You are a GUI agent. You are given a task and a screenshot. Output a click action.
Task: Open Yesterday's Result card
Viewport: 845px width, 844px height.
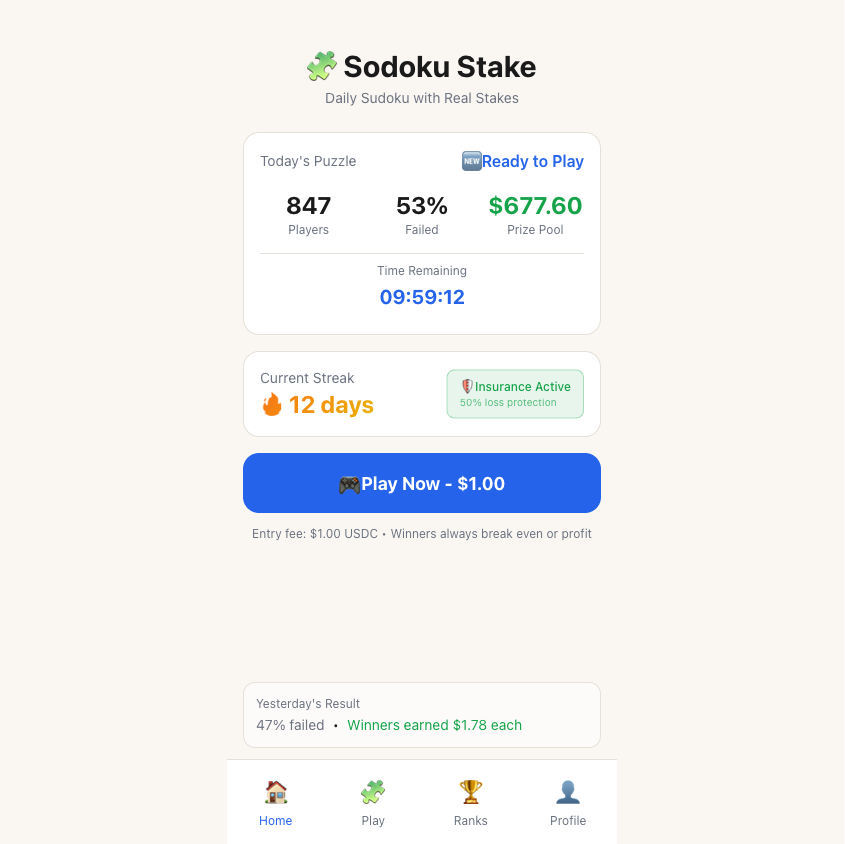[422, 714]
